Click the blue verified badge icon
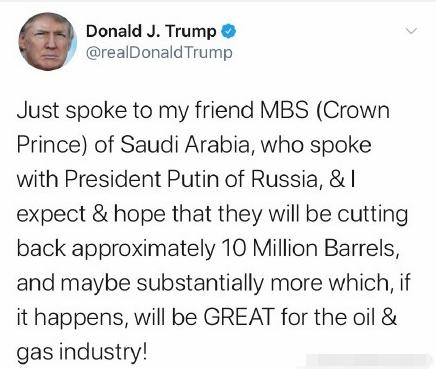 [229, 31]
